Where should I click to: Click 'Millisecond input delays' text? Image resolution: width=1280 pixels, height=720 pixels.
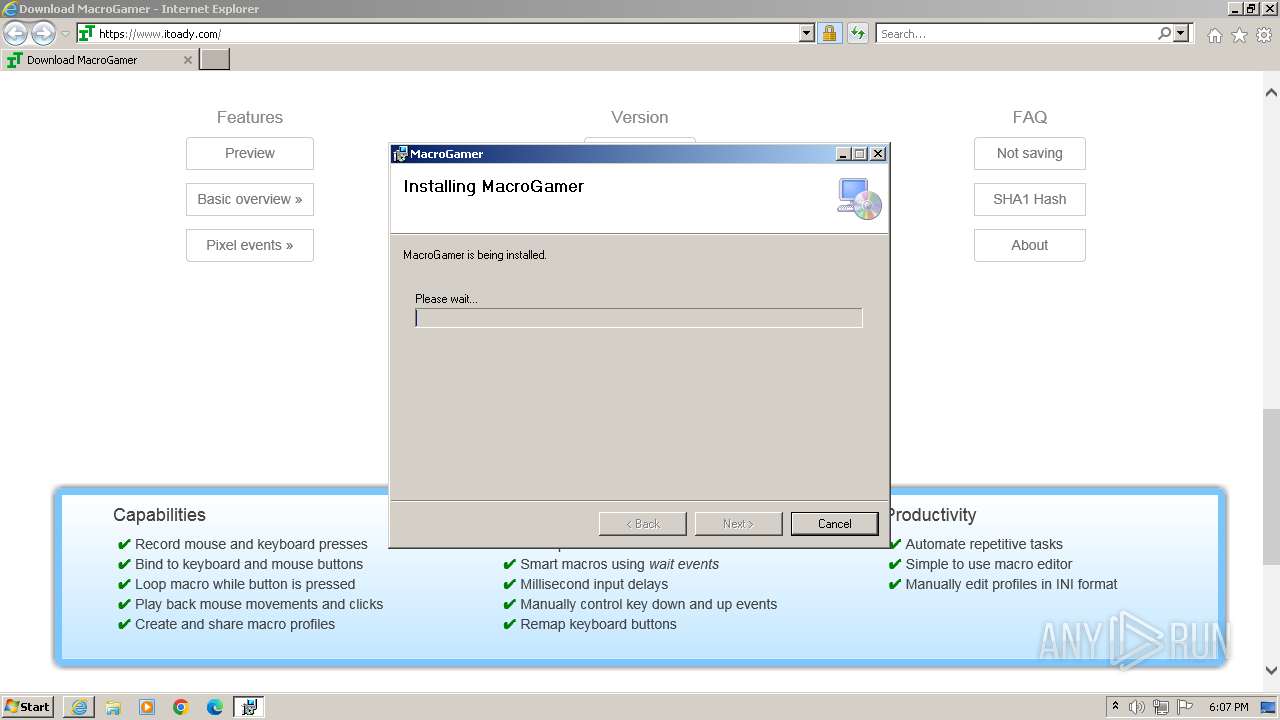click(594, 584)
